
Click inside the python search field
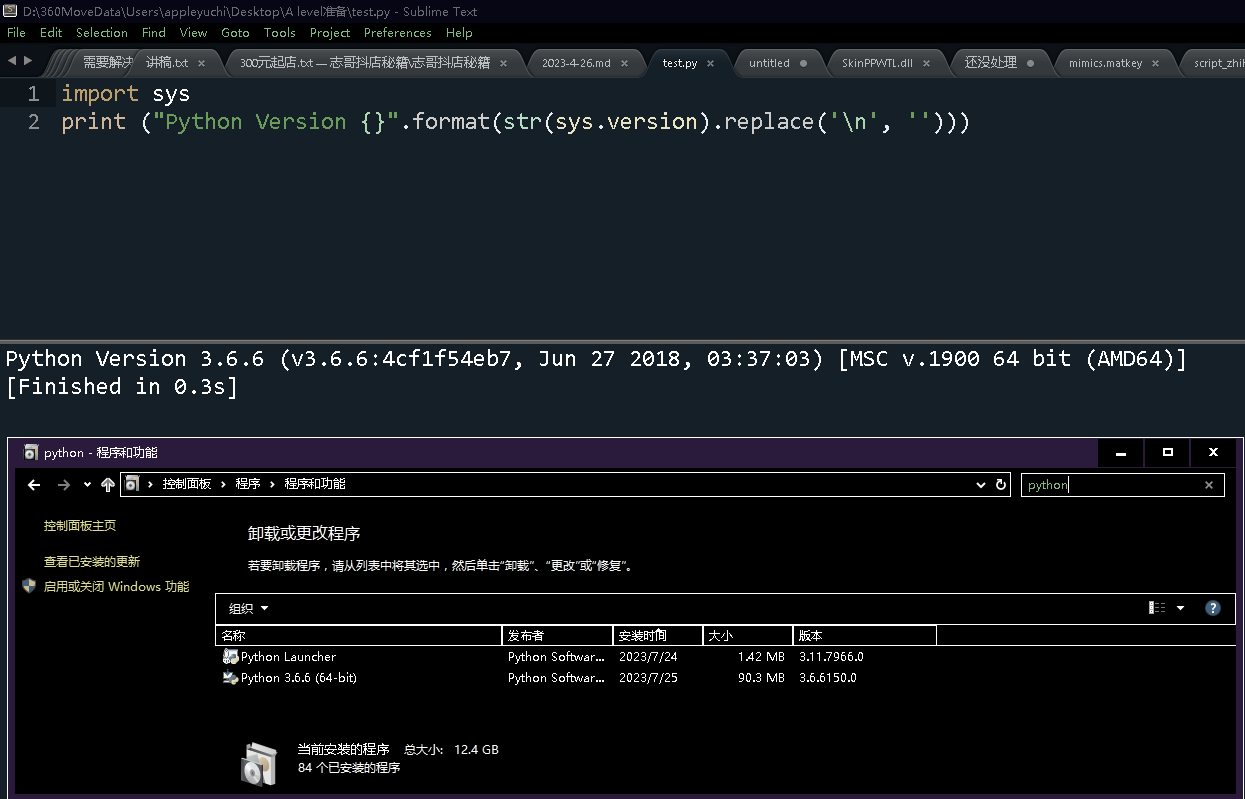coord(1100,484)
